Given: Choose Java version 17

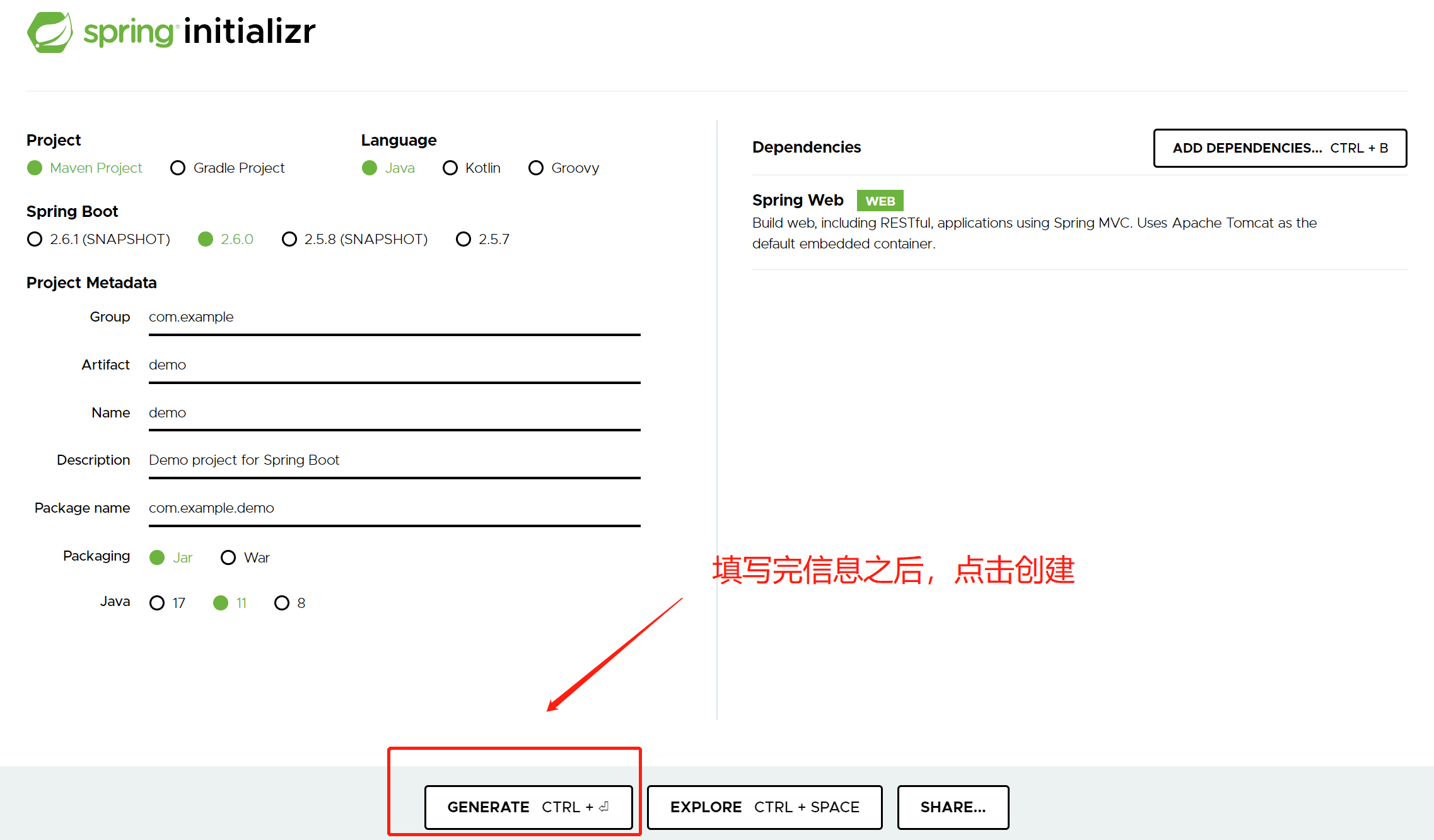Looking at the screenshot, I should (157, 603).
